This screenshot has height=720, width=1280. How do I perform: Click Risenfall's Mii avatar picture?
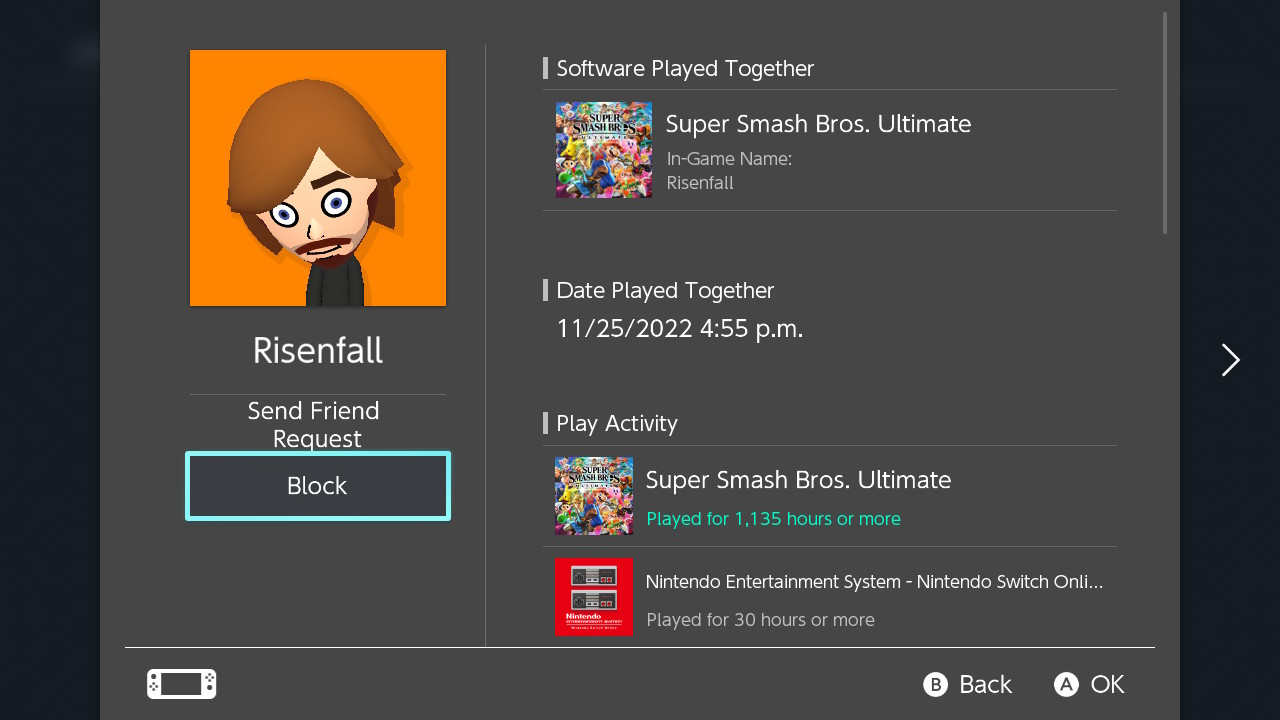318,178
